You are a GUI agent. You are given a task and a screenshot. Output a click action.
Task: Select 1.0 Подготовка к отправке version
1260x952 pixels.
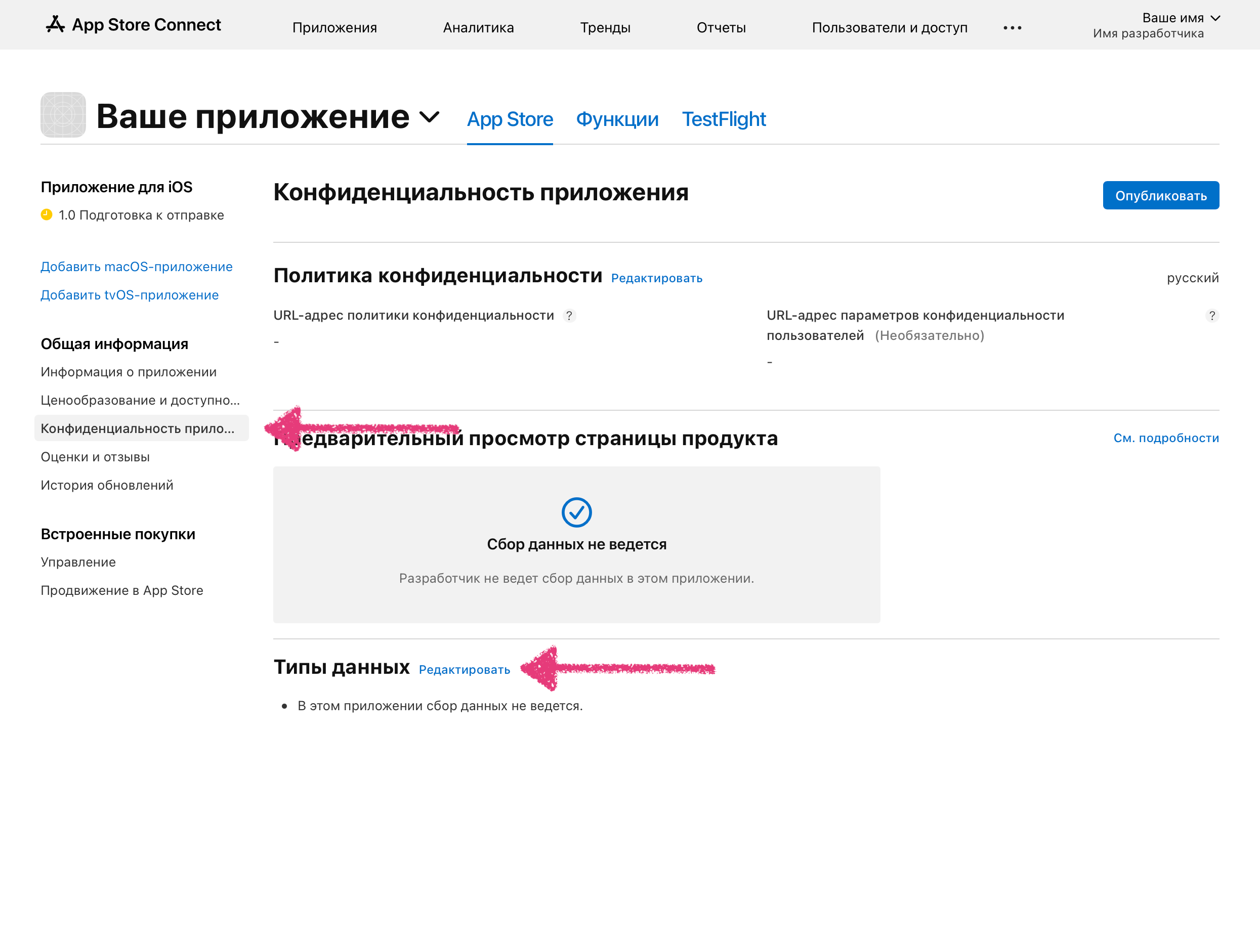pos(141,215)
